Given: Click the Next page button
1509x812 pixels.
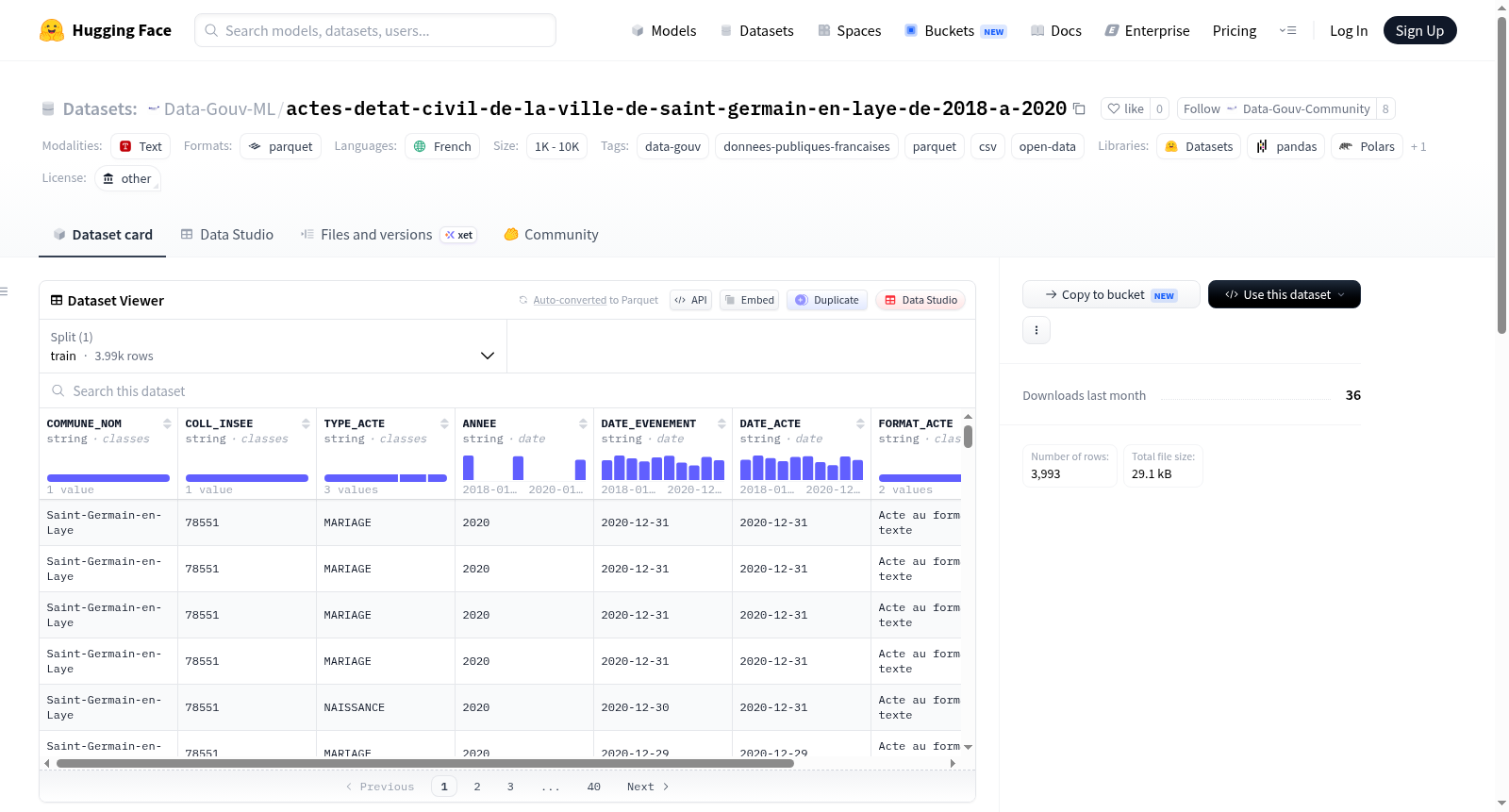Looking at the screenshot, I should point(648,787).
